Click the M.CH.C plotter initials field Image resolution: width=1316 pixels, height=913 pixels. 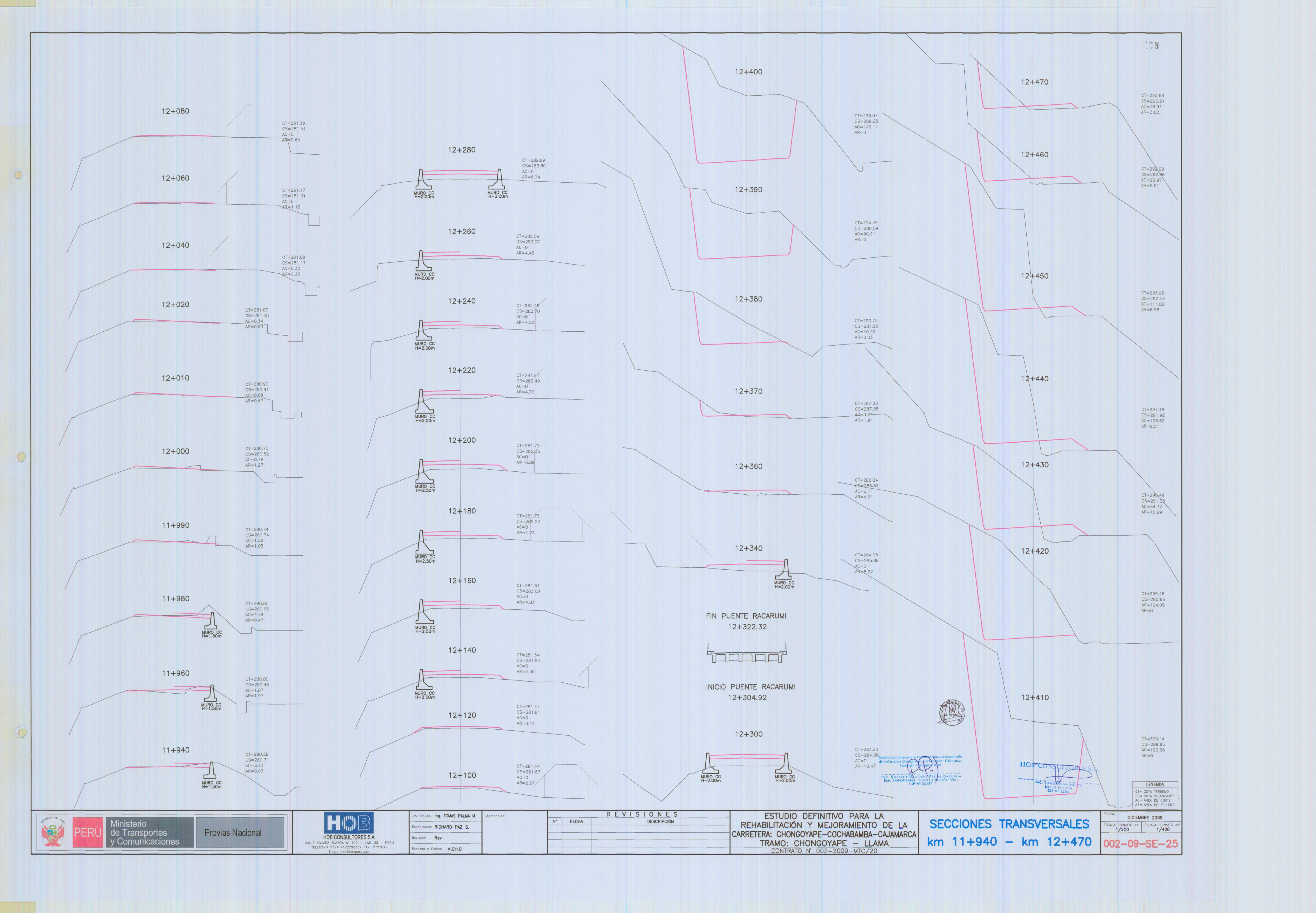455,849
